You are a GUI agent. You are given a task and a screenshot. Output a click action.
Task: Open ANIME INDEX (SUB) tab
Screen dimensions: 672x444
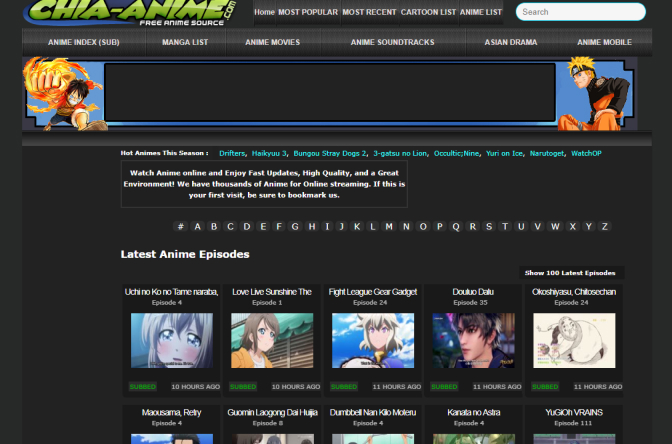[84, 42]
